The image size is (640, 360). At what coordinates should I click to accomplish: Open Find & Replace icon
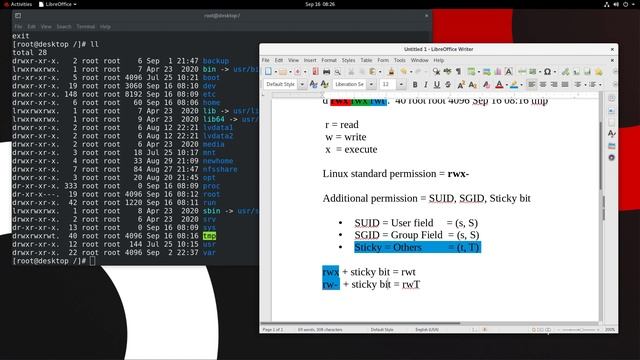[436, 72]
